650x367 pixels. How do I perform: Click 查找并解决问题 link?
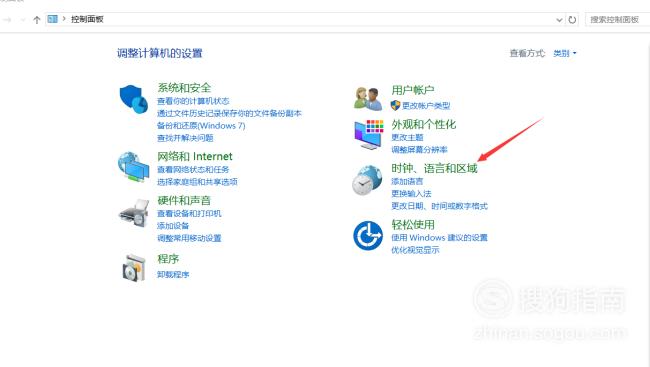click(x=185, y=138)
